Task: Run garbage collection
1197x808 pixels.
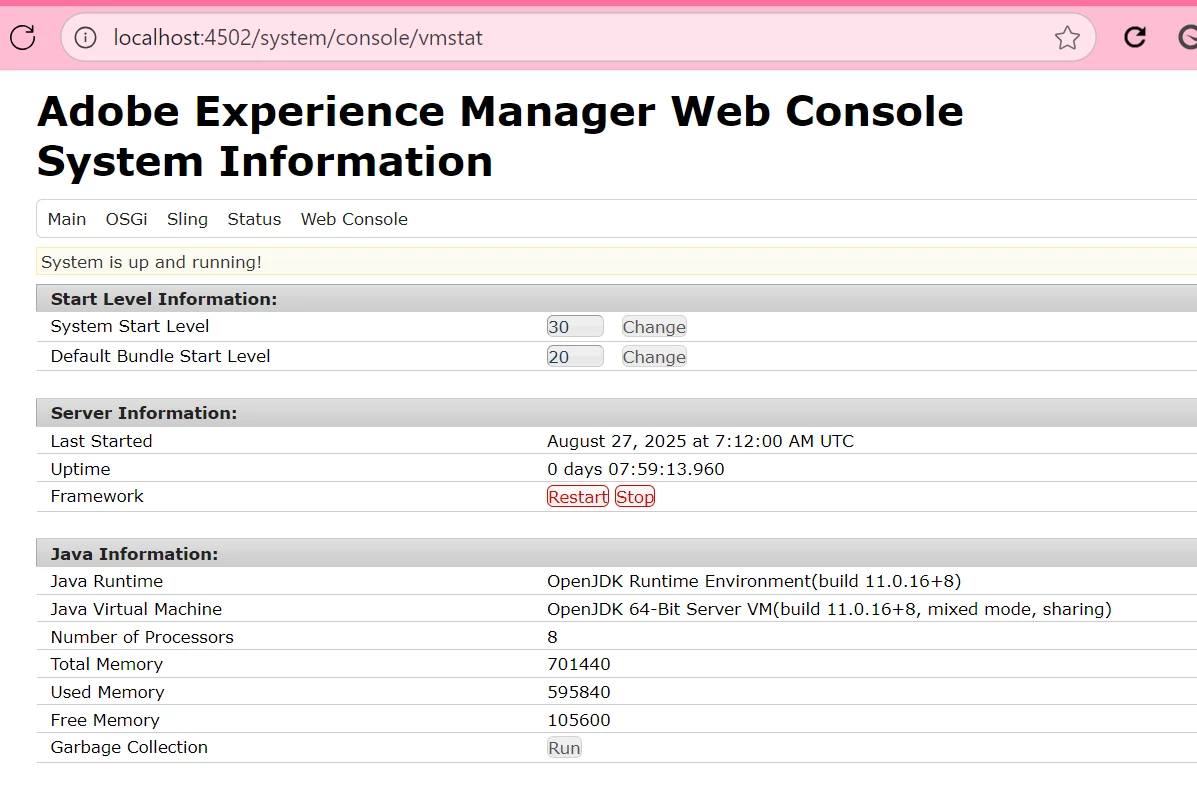Action: click(x=564, y=748)
